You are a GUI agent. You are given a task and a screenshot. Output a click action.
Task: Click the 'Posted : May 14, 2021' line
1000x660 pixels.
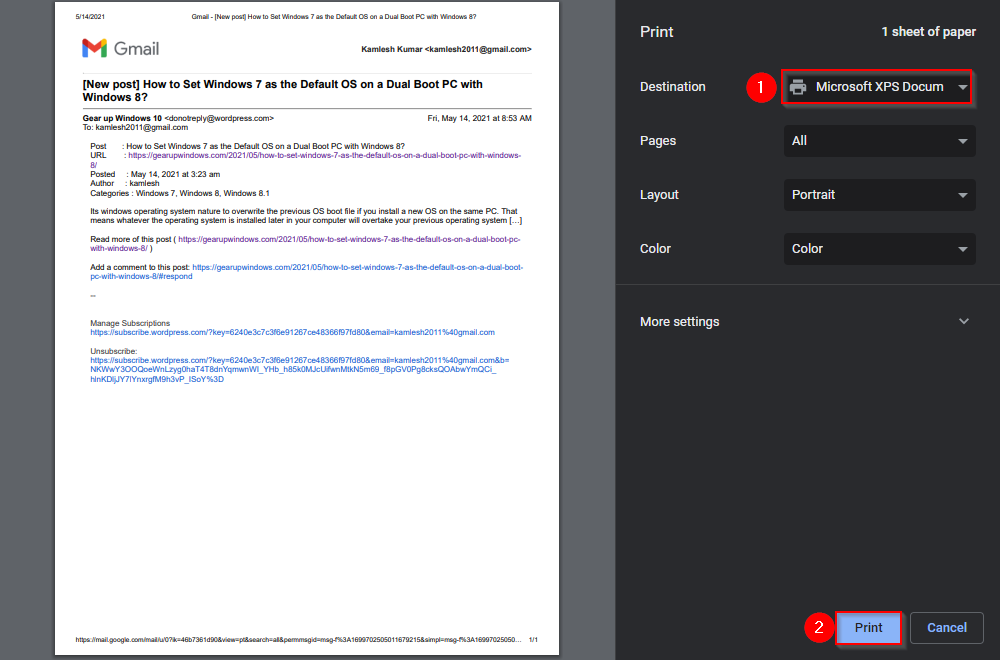coord(155,174)
